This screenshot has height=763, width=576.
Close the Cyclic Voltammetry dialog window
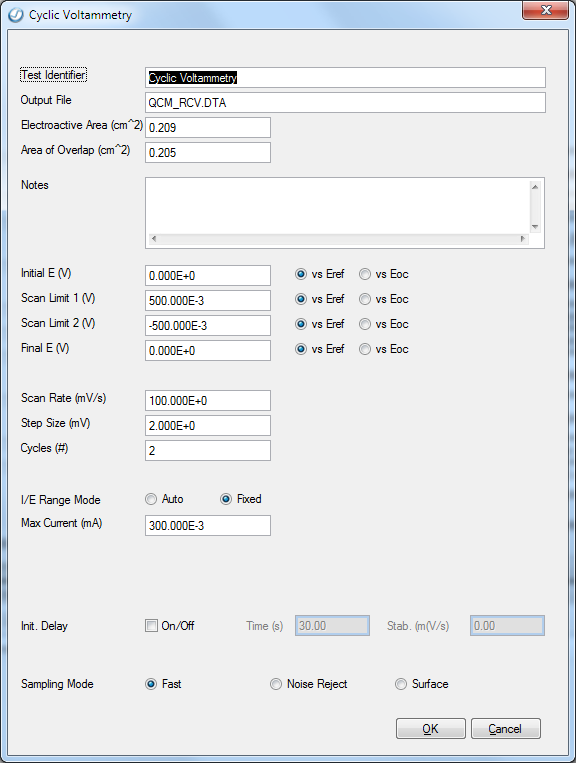click(x=545, y=10)
